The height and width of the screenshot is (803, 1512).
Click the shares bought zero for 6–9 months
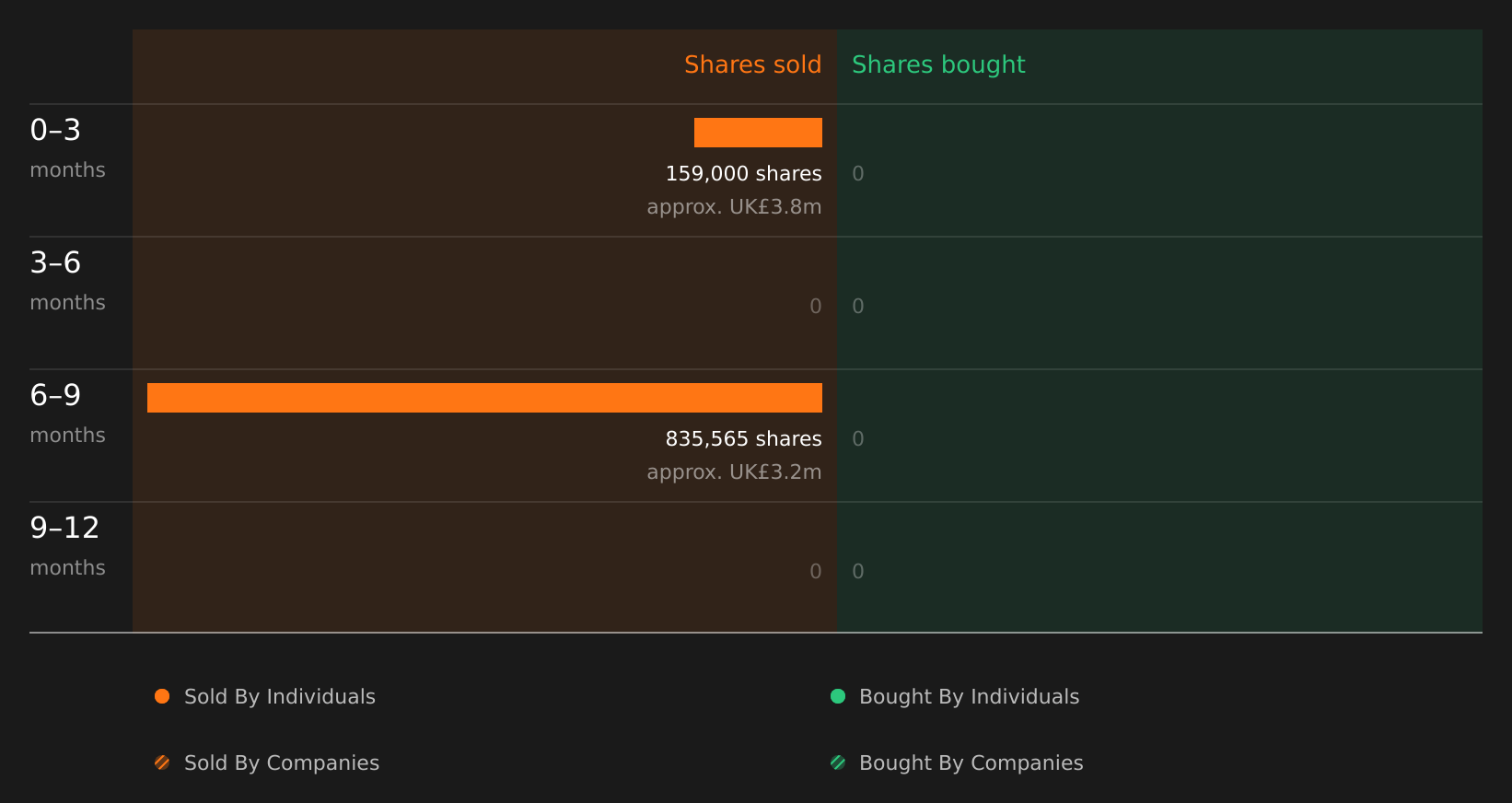[858, 438]
